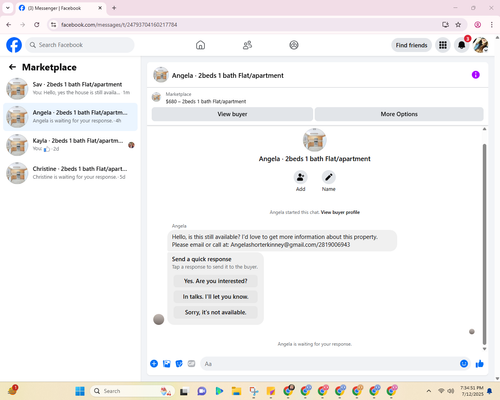Attach a photo or file icon
Viewport: 500px width, 400px height.
(167, 364)
